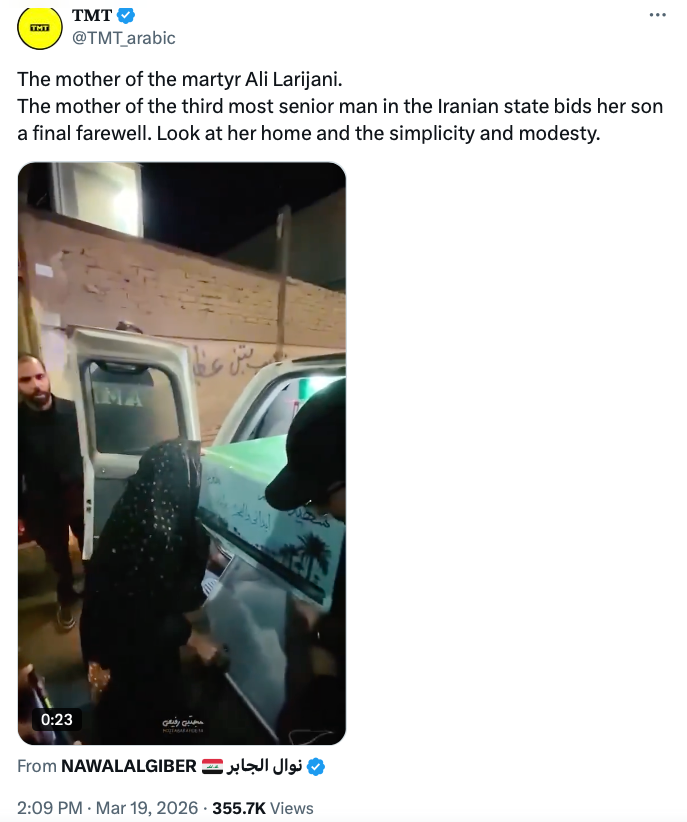Click the watermark logo at video bottom
This screenshot has height=822, width=687.
click(183, 725)
